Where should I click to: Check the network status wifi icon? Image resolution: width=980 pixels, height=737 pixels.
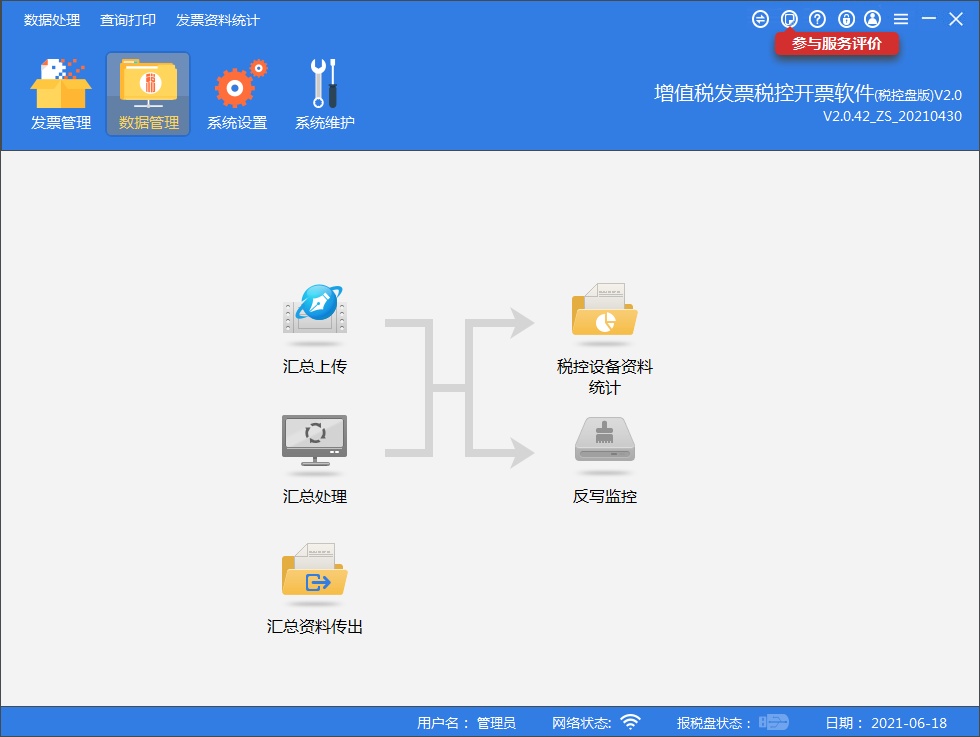point(630,721)
